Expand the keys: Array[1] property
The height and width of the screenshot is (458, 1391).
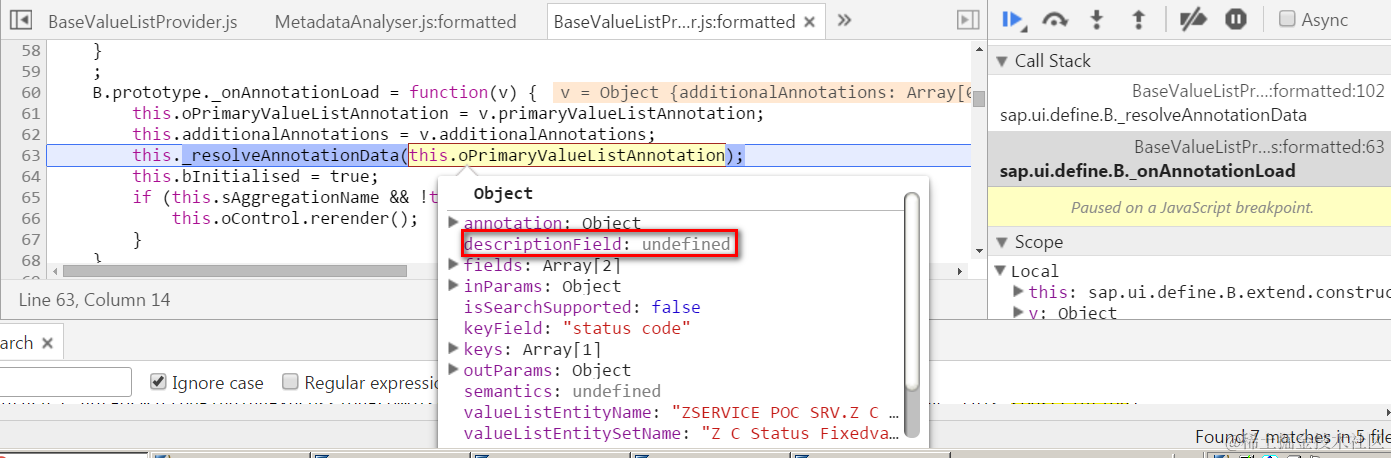[x=453, y=349]
